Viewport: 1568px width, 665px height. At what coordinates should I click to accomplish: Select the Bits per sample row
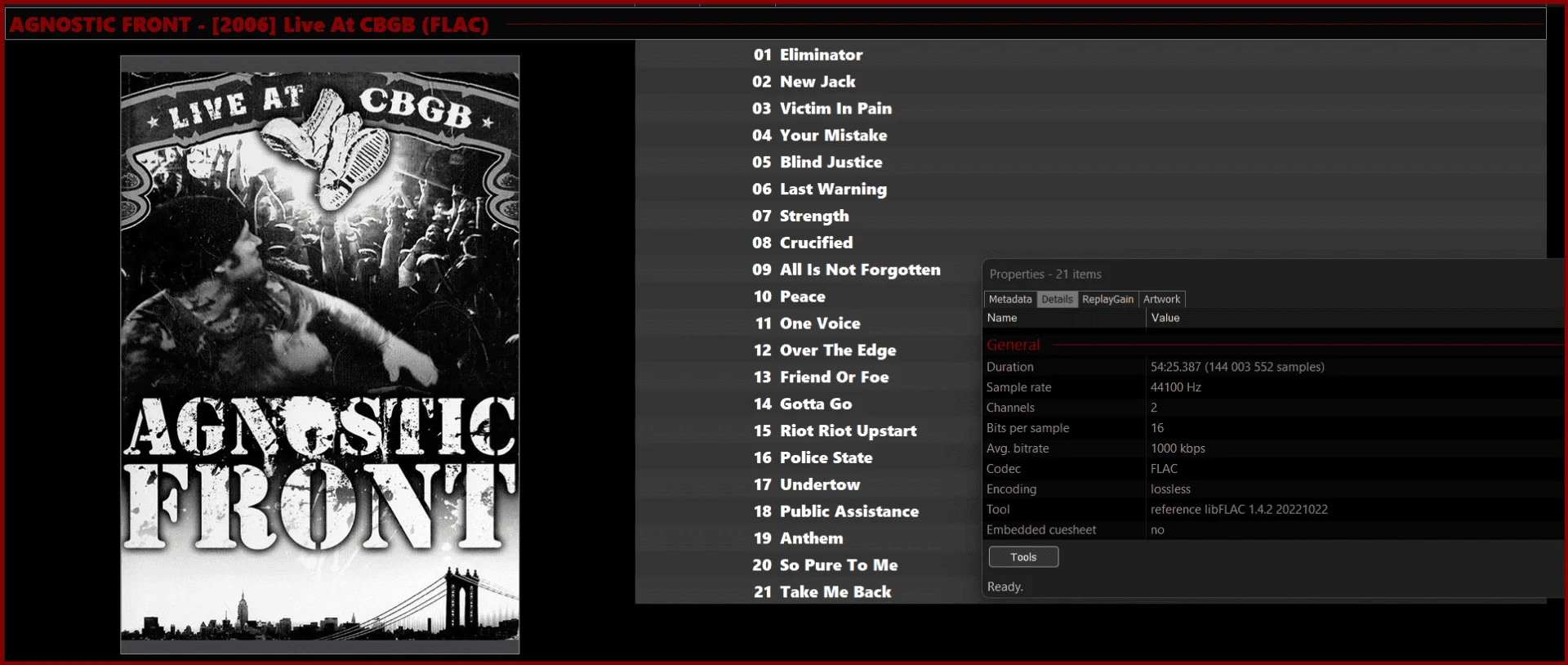pyautogui.click(x=1274, y=428)
